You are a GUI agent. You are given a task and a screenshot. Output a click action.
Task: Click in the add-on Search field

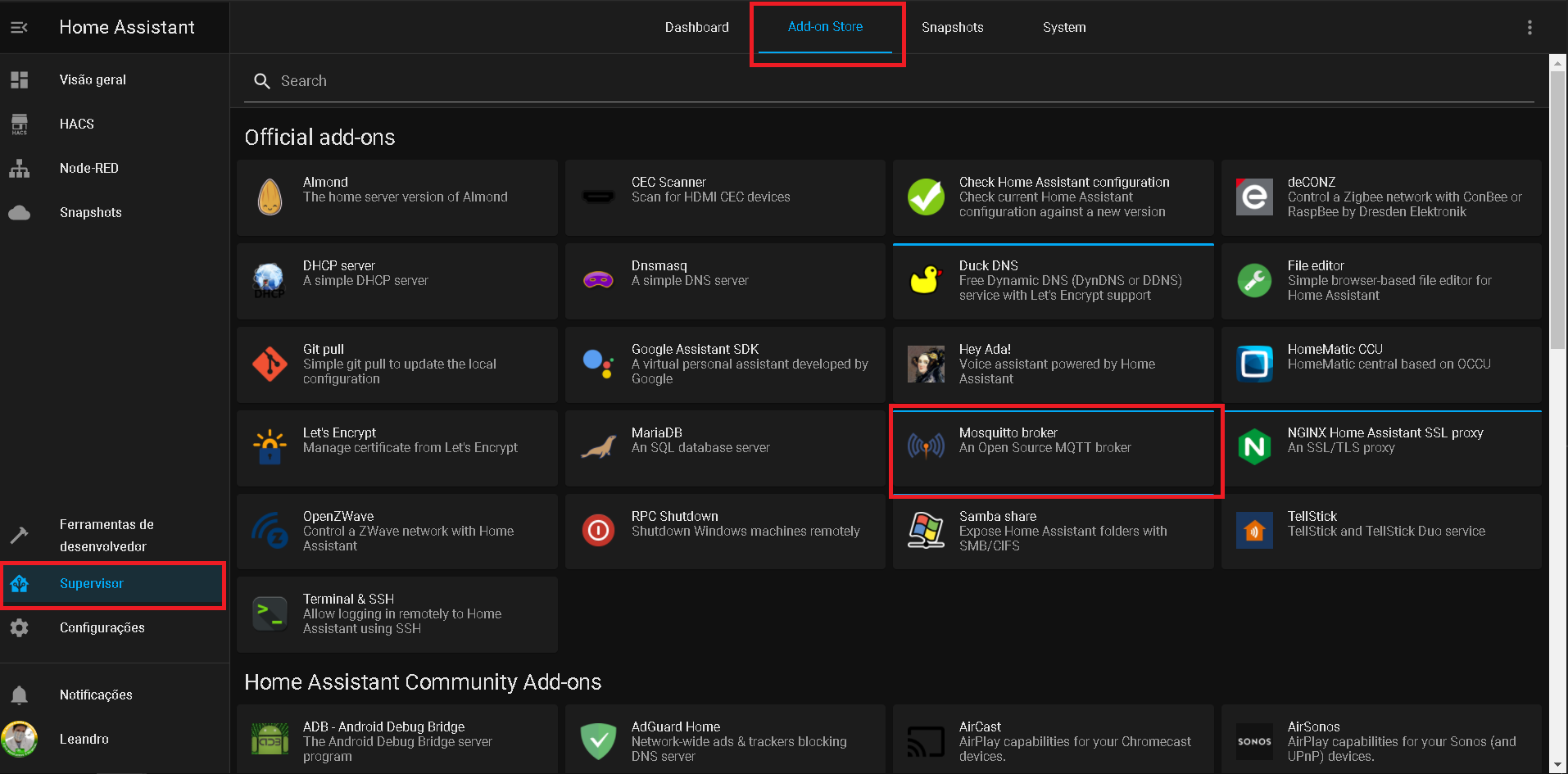[x=889, y=81]
